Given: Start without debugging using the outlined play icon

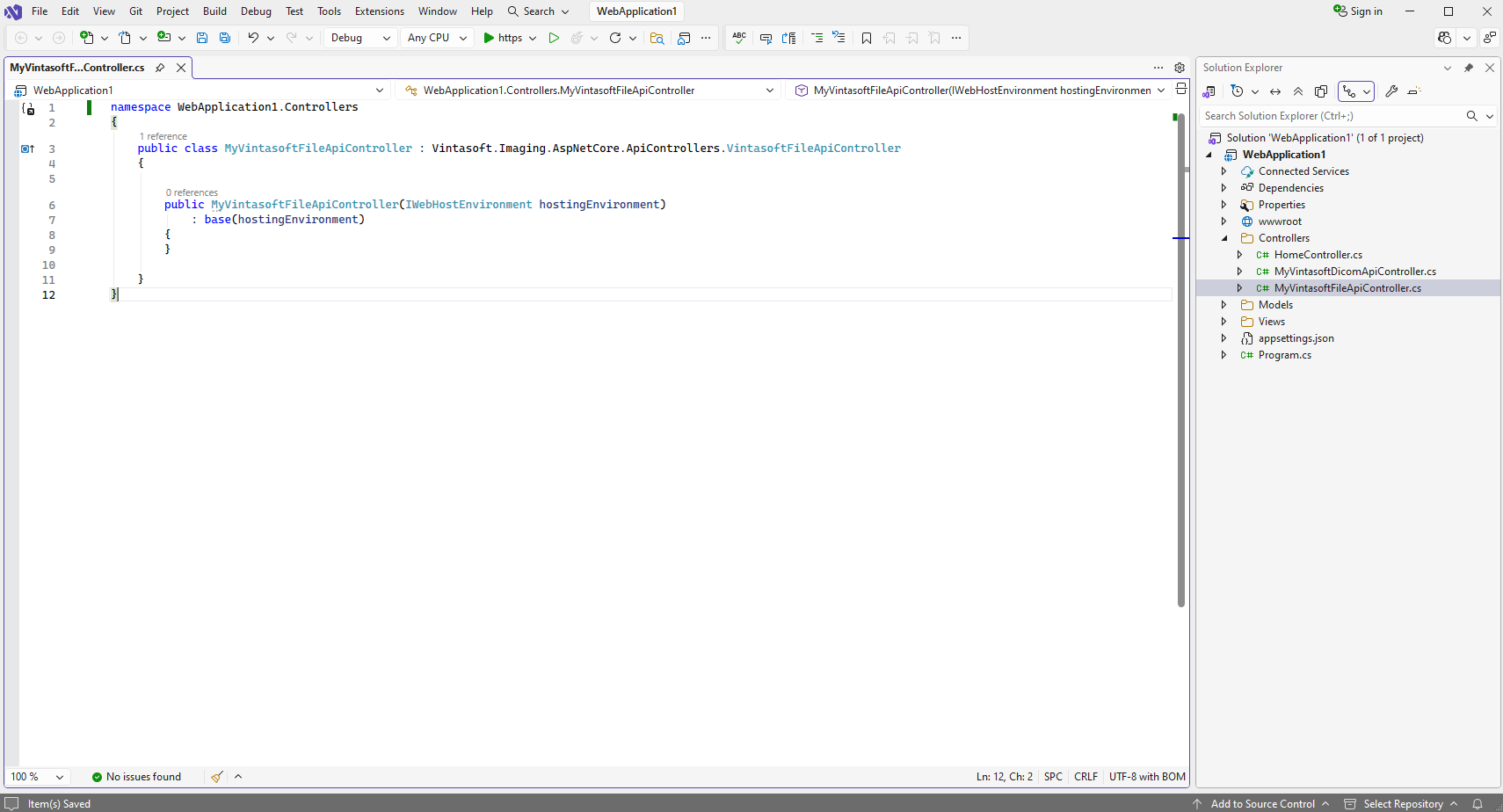Looking at the screenshot, I should click(x=554, y=38).
